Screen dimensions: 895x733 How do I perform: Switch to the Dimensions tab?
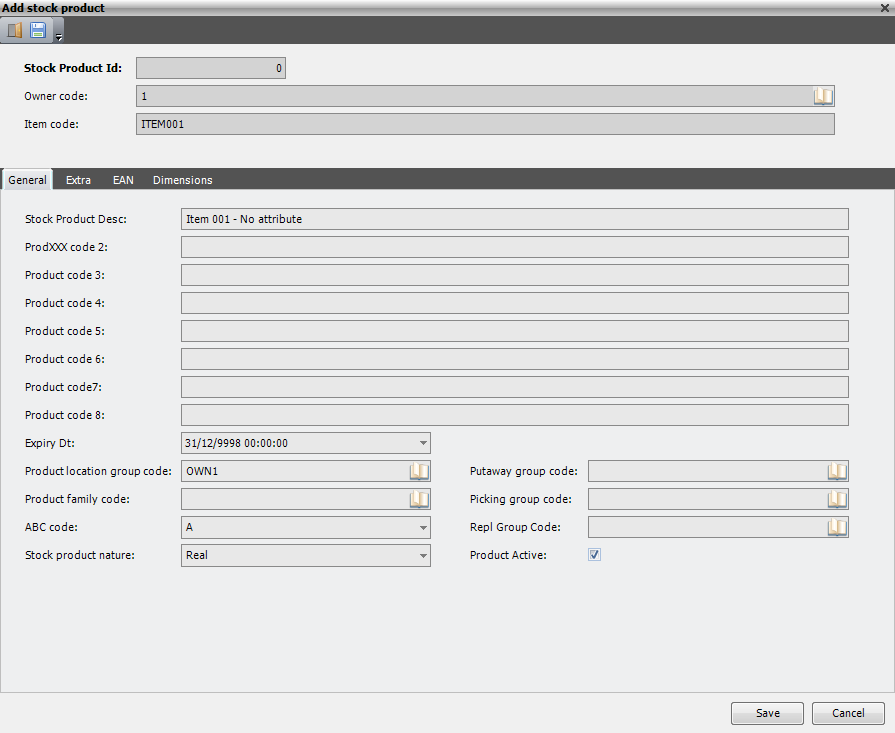(x=183, y=180)
